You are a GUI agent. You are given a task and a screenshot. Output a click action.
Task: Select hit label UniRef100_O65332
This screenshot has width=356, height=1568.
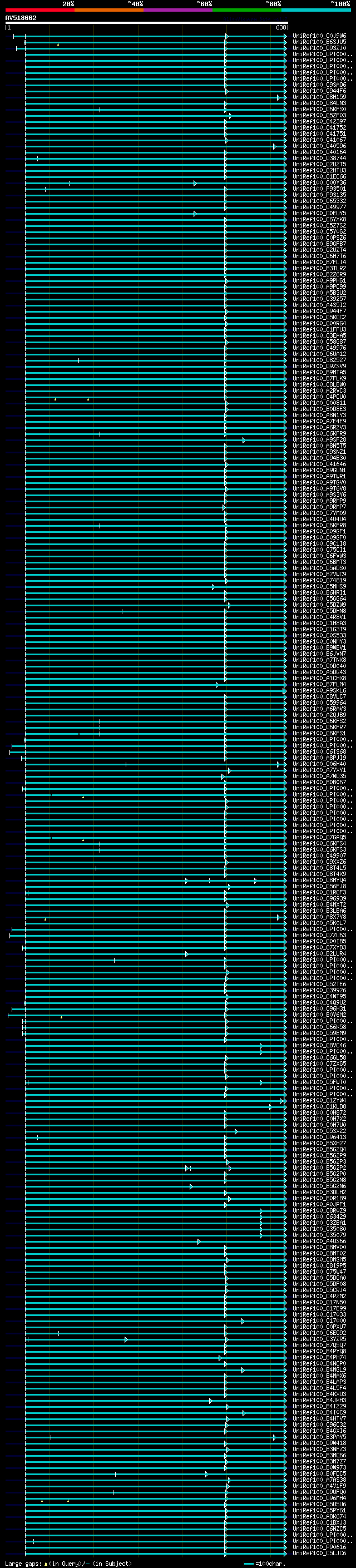click(x=319, y=201)
